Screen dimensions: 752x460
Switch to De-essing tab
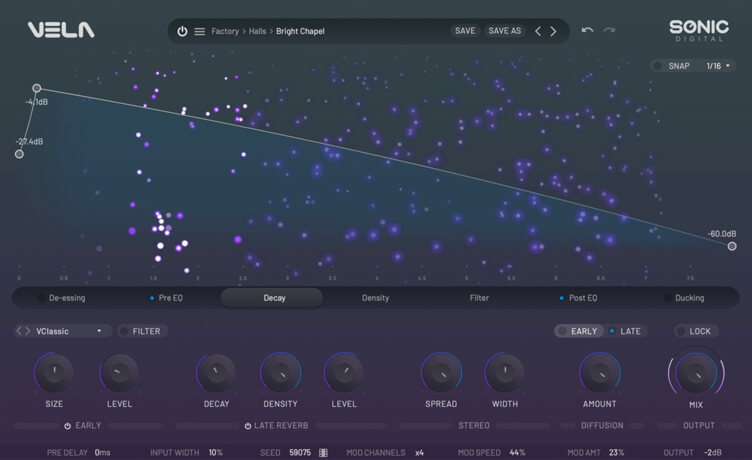pos(67,298)
